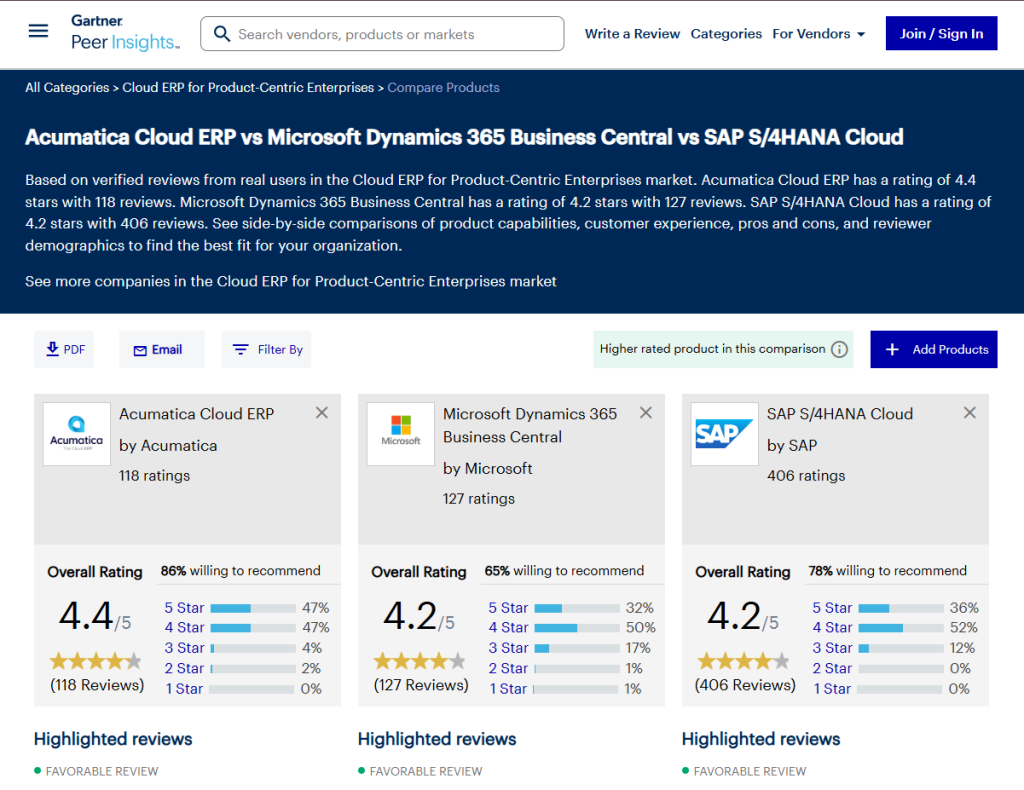The width and height of the screenshot is (1024, 790).
Task: Filter Acumatica reviews by 1 Star
Action: tap(184, 688)
